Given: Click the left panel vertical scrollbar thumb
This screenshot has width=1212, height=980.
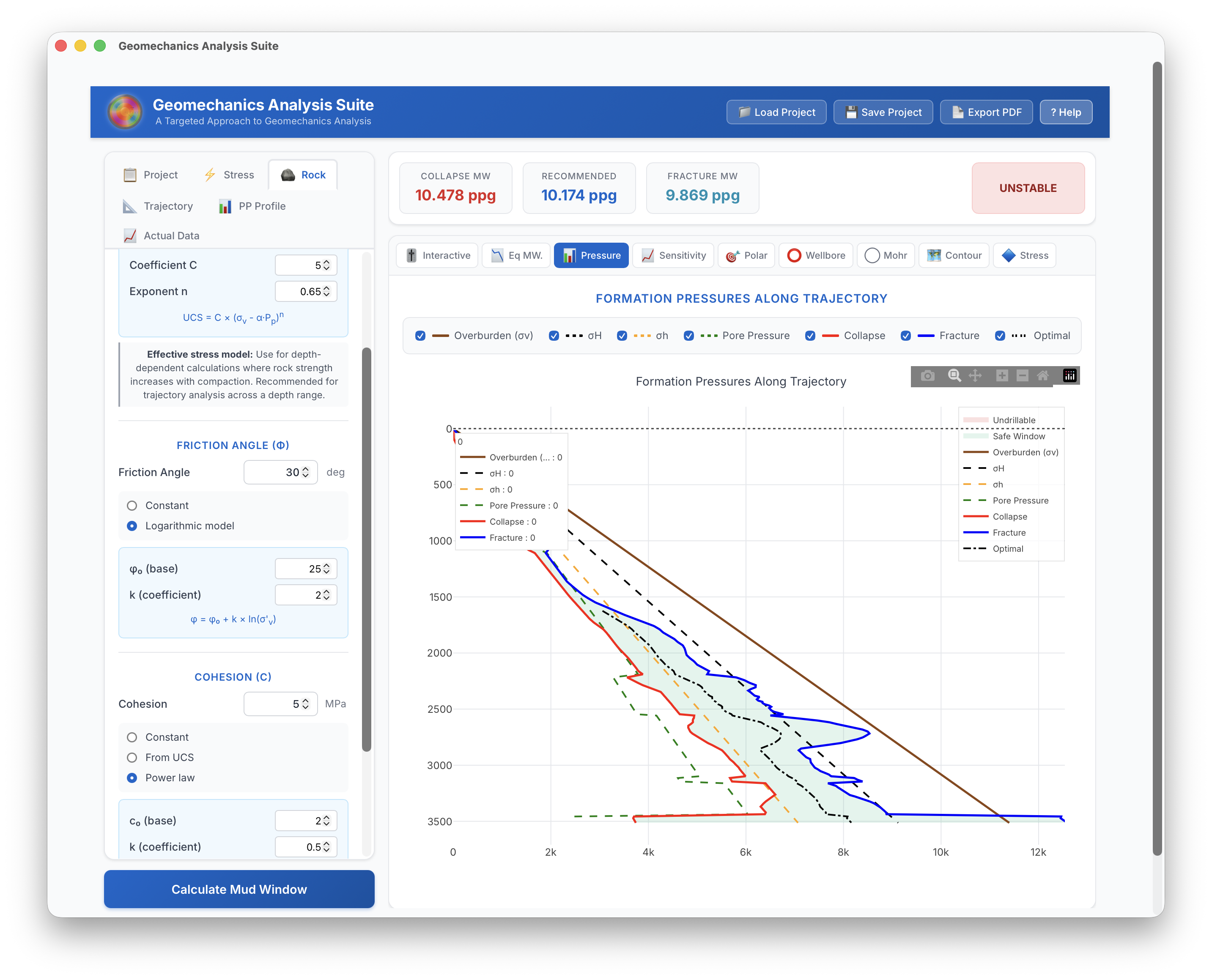Looking at the screenshot, I should 366,549.
